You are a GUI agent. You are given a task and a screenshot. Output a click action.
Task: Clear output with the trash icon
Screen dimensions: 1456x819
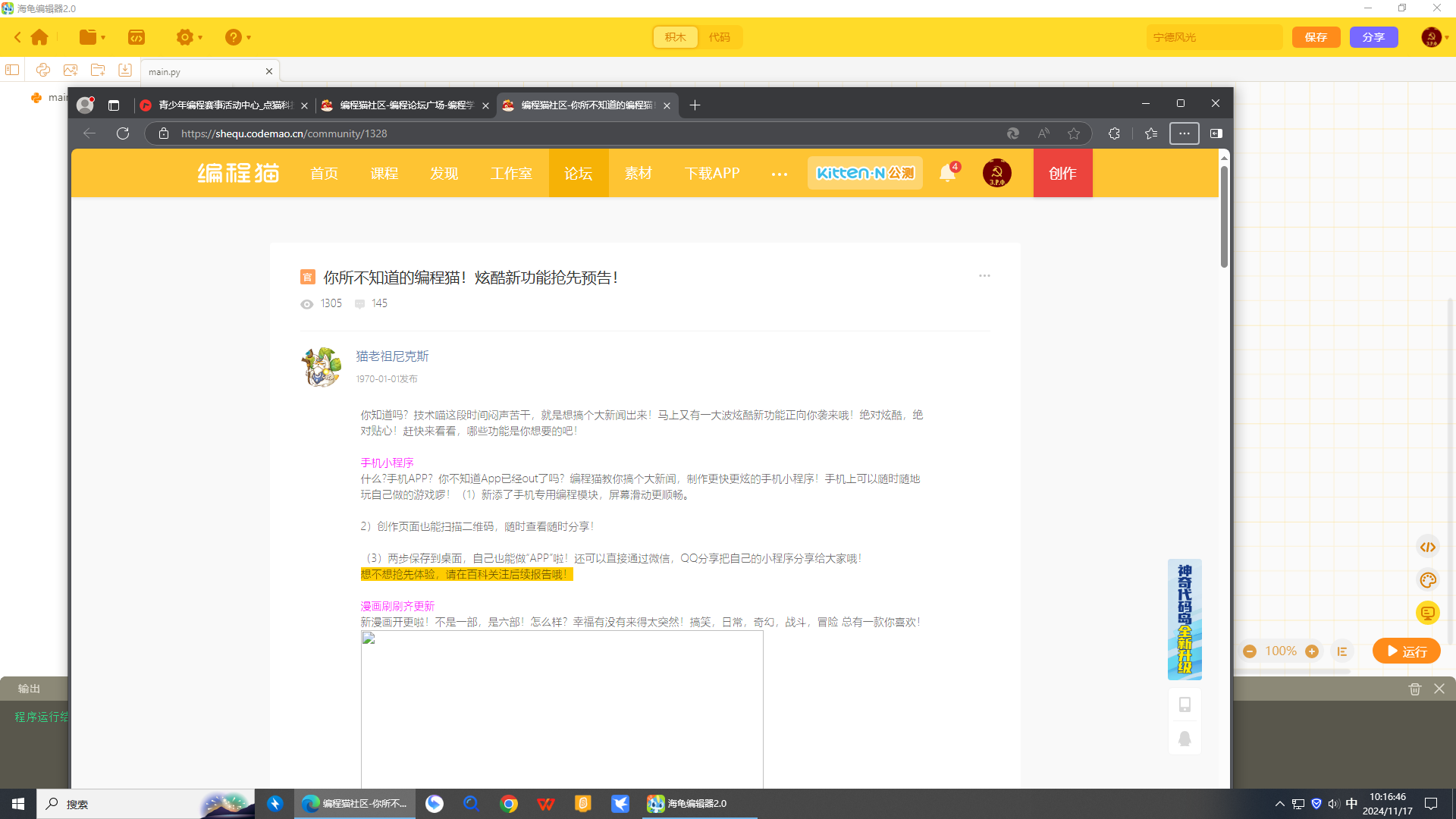click(1415, 689)
